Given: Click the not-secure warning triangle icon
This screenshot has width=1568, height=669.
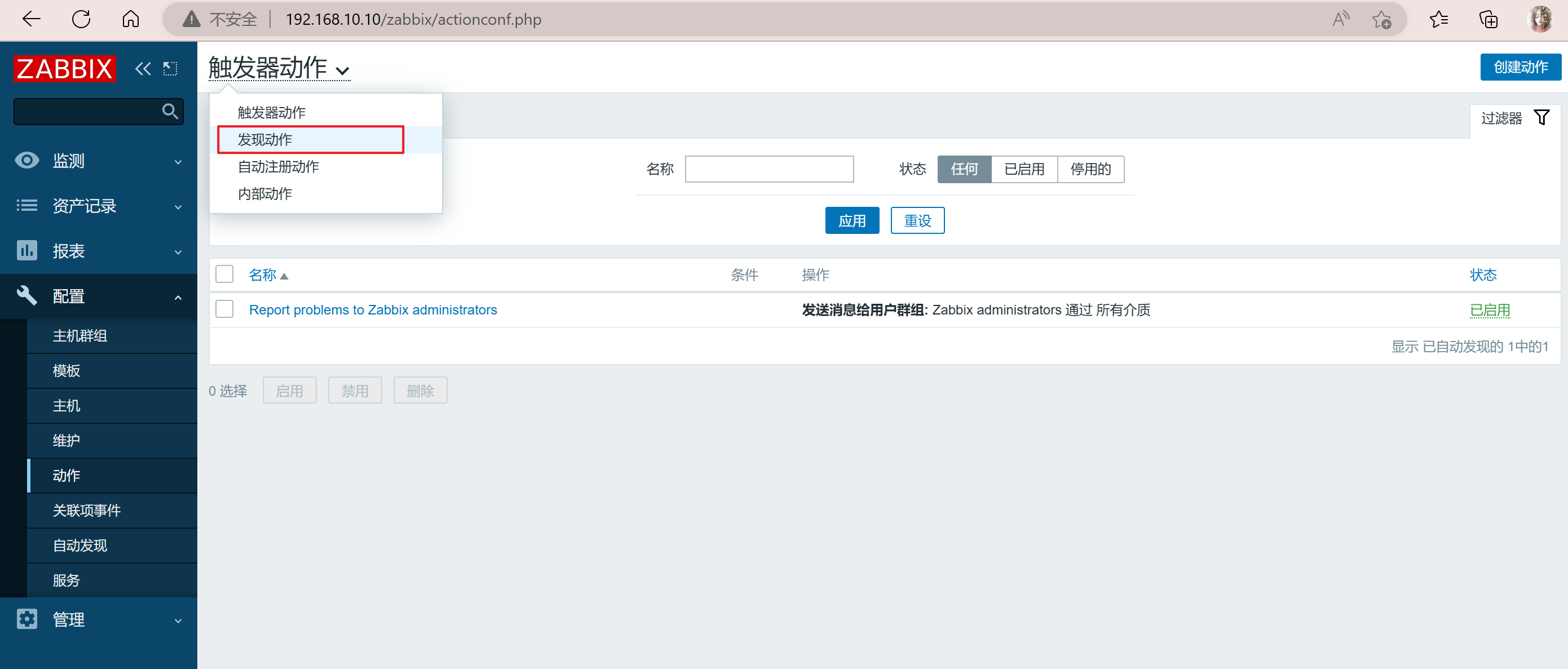Looking at the screenshot, I should (x=191, y=20).
